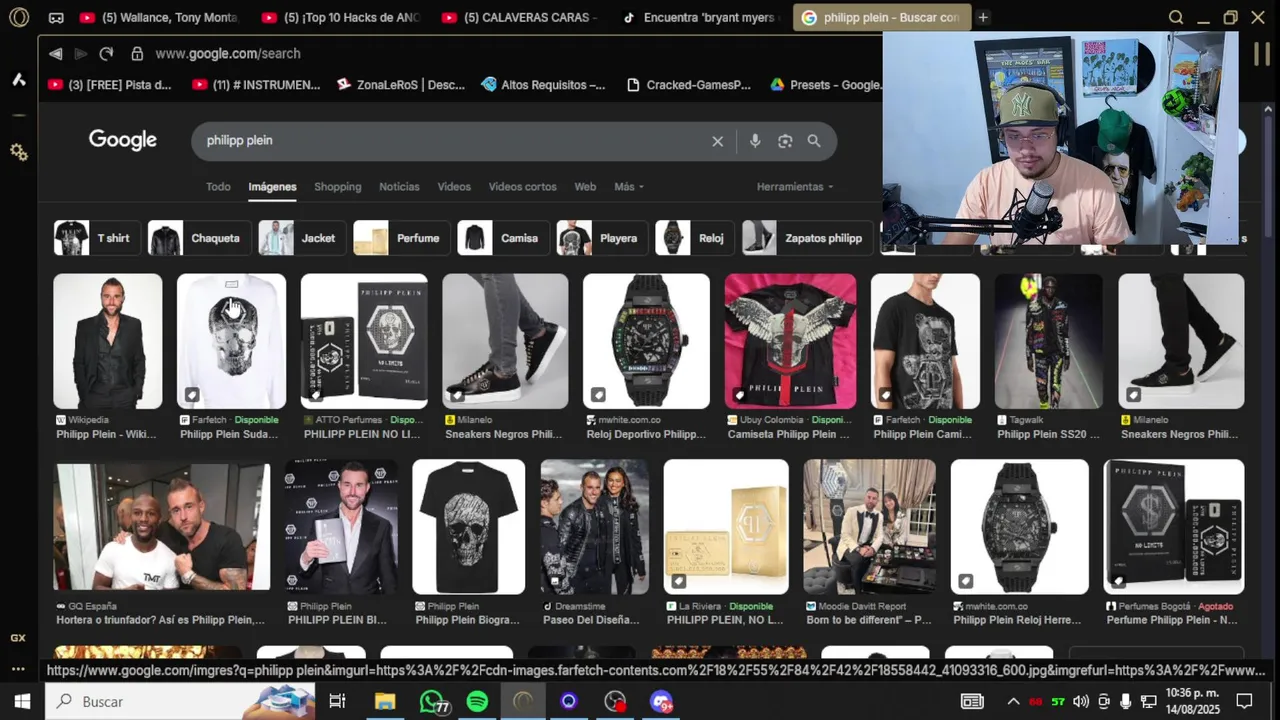1280x720 pixels.
Task: Open the Presets Google Drive bookmark
Action: [x=825, y=85]
